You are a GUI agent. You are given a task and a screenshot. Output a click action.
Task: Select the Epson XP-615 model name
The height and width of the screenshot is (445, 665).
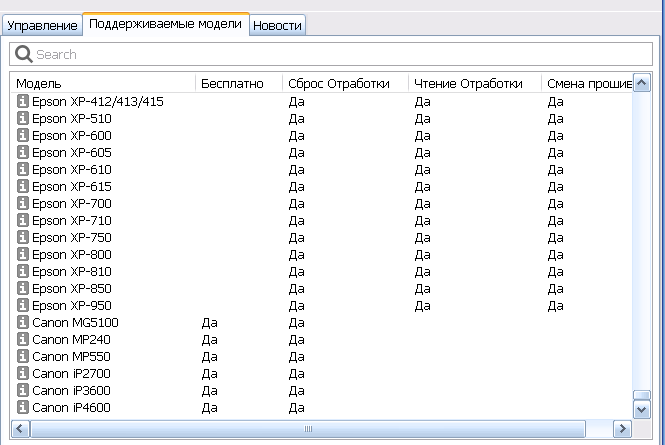click(x=72, y=186)
